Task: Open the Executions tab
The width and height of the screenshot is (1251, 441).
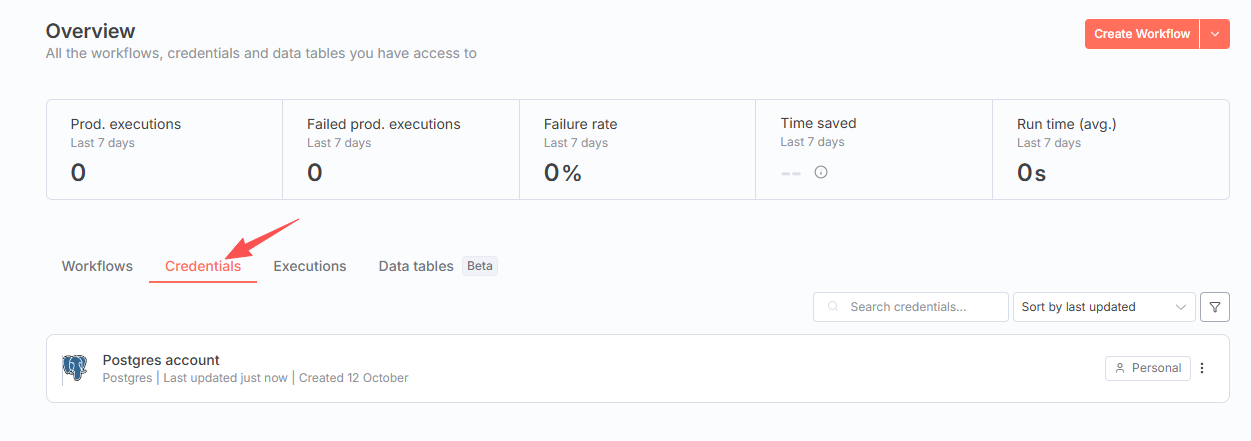Action: point(310,266)
